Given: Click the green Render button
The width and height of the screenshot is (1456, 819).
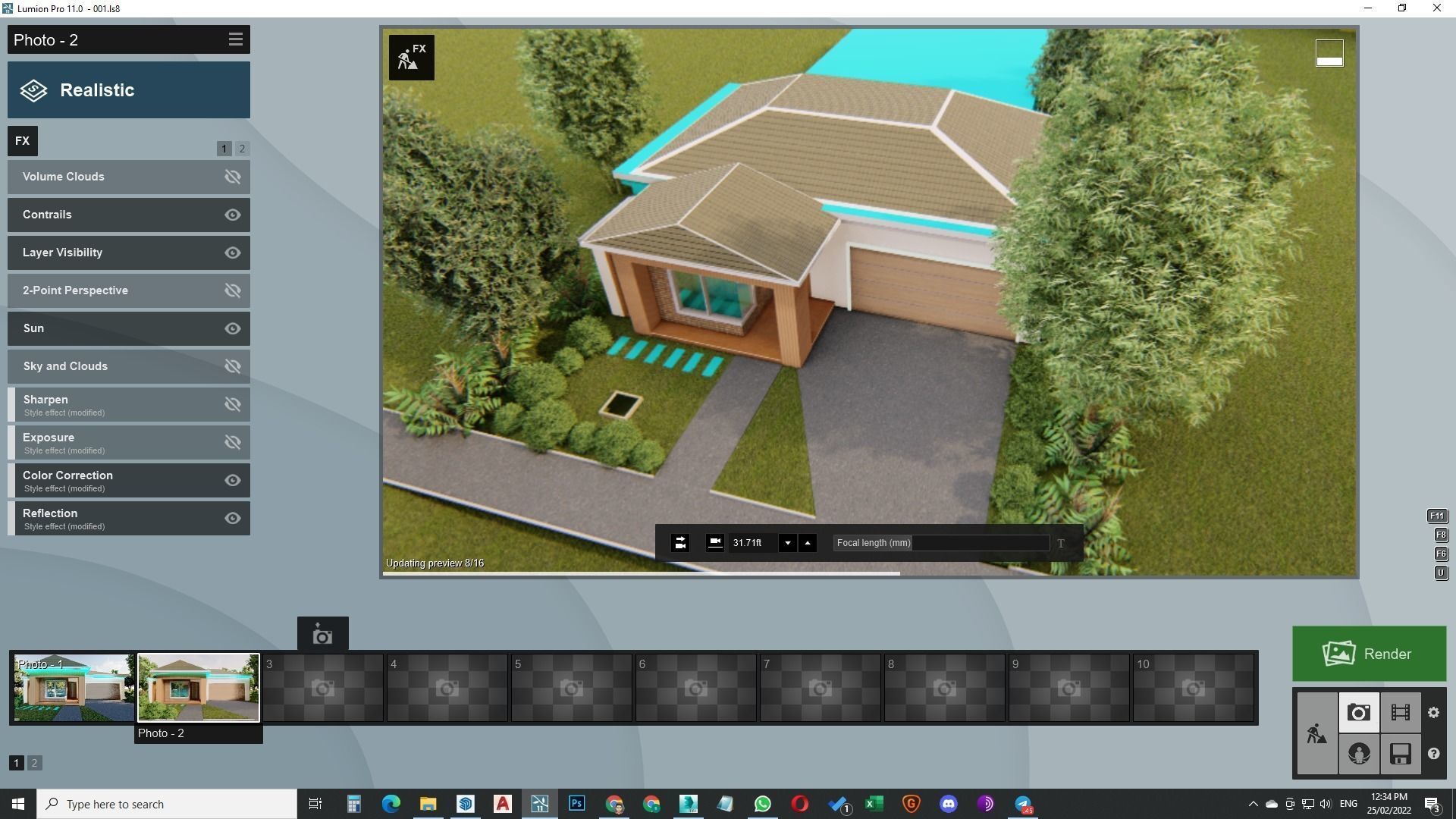Looking at the screenshot, I should [1369, 654].
